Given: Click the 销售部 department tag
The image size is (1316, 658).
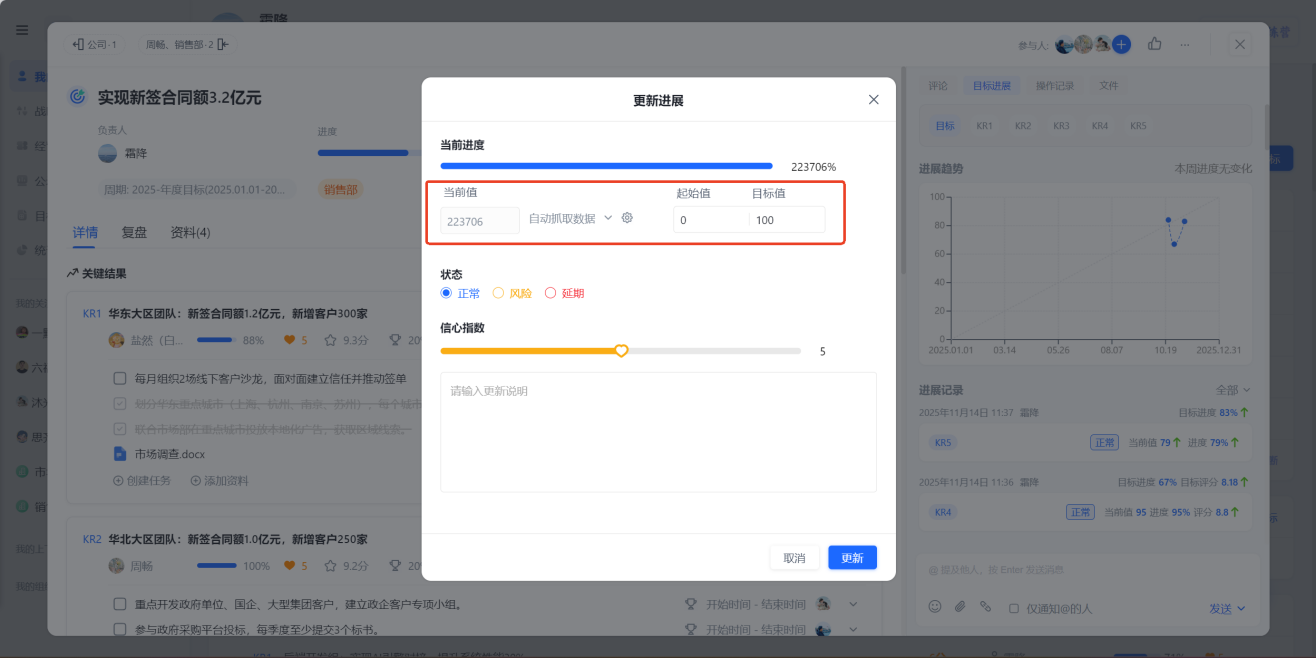Looking at the screenshot, I should click(x=340, y=189).
